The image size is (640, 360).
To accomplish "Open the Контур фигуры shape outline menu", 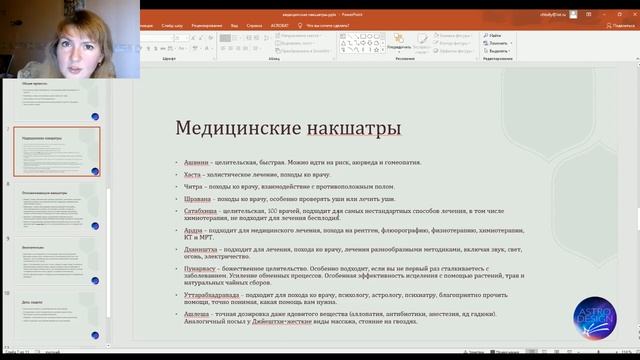I will pyautogui.click(x=452, y=43).
